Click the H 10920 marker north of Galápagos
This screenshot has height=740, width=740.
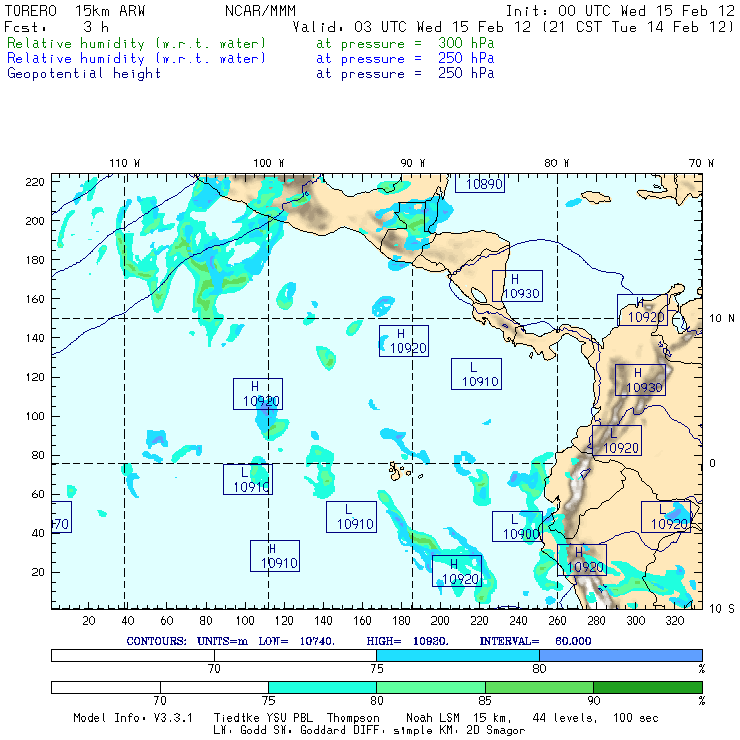click(404, 341)
